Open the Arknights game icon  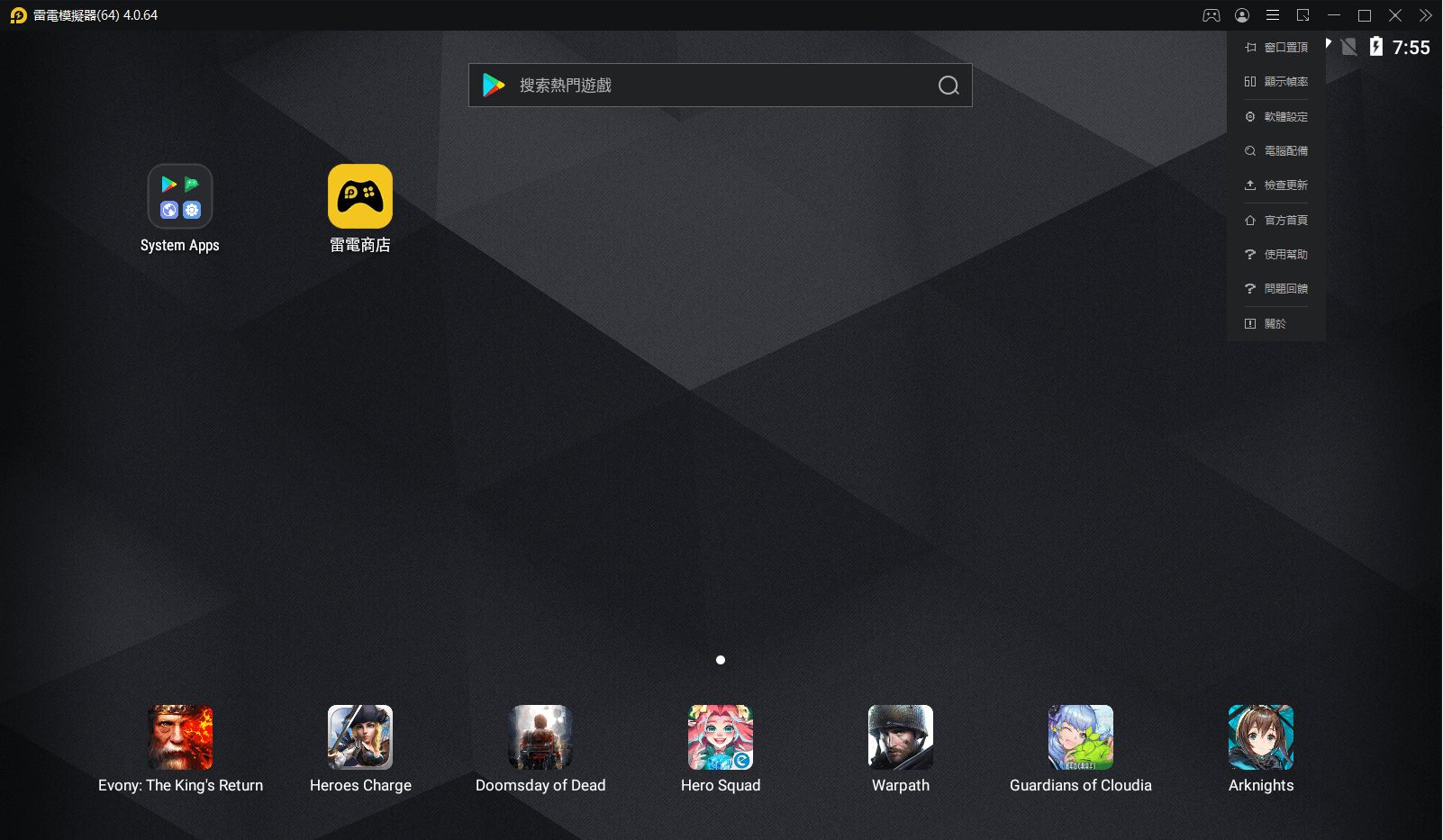[x=1261, y=737]
